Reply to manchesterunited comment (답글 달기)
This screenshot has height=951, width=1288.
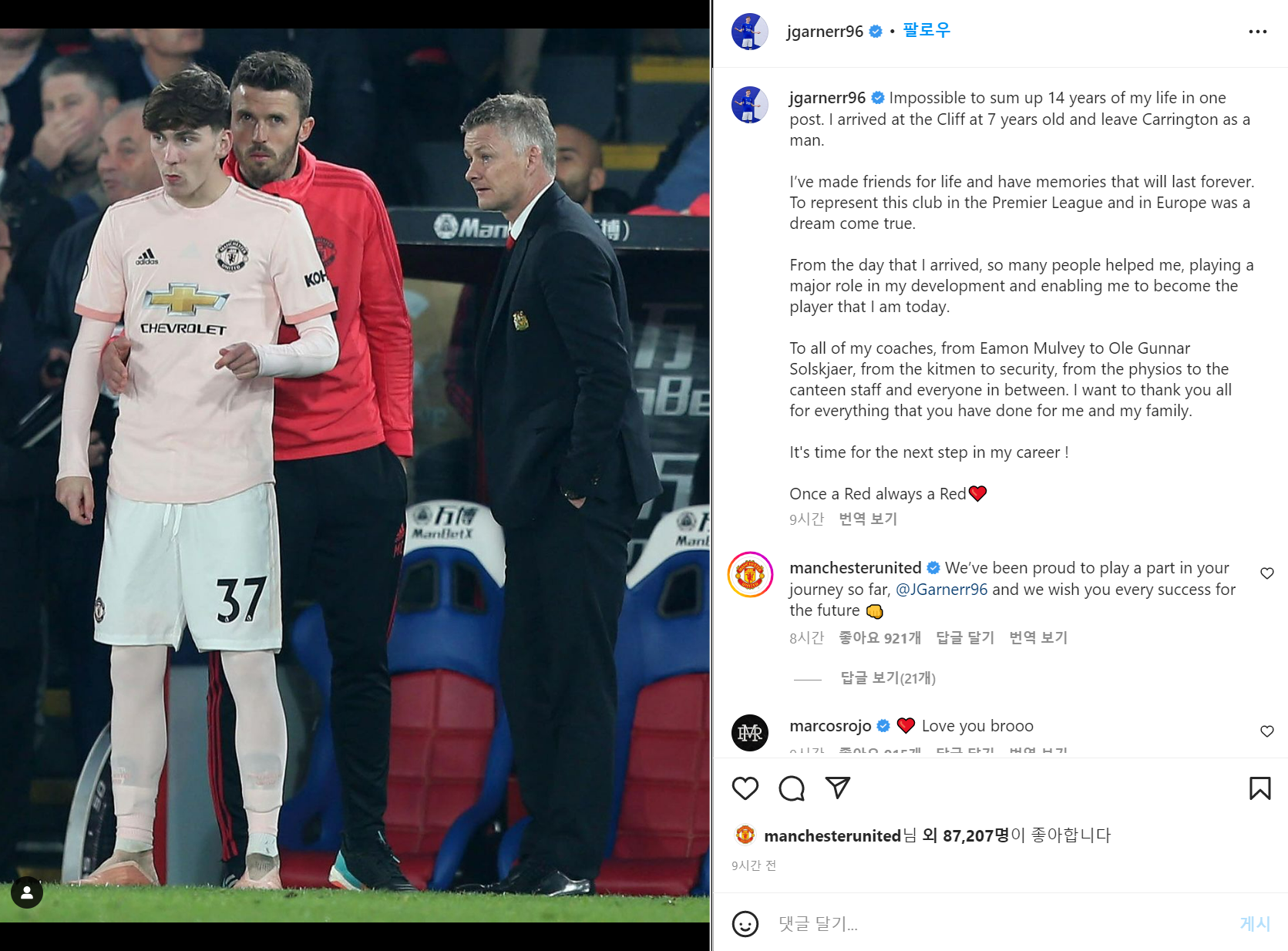pos(965,638)
